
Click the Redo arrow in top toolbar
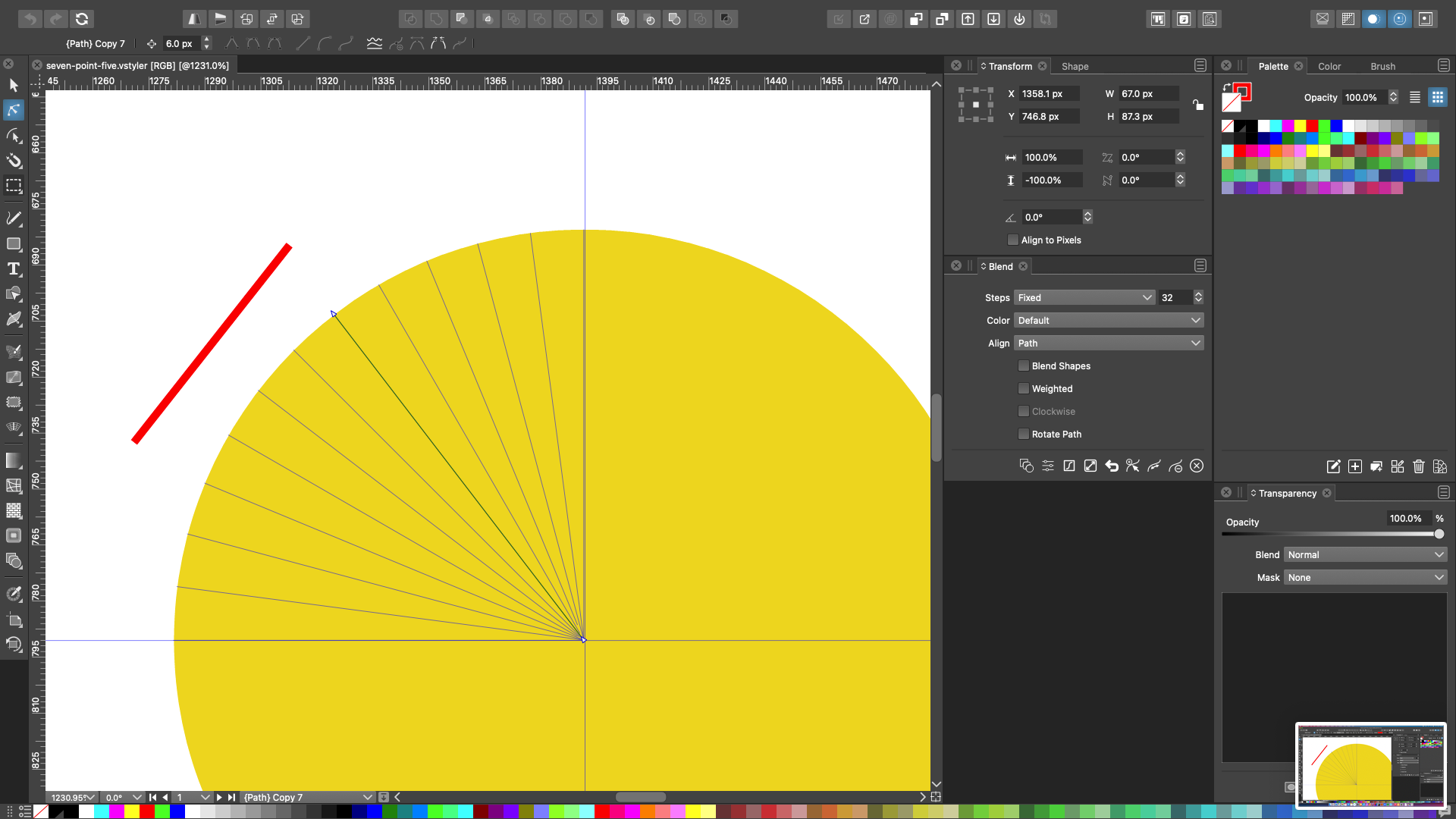click(x=56, y=19)
